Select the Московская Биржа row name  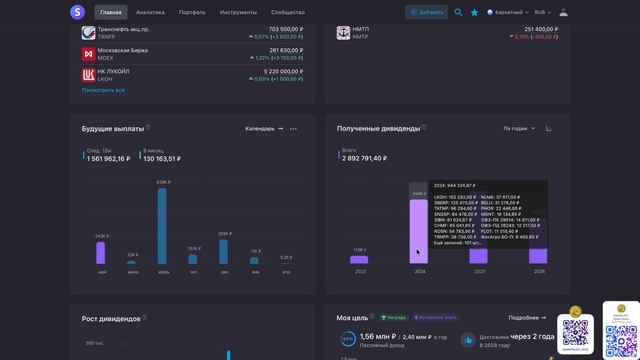point(122,50)
